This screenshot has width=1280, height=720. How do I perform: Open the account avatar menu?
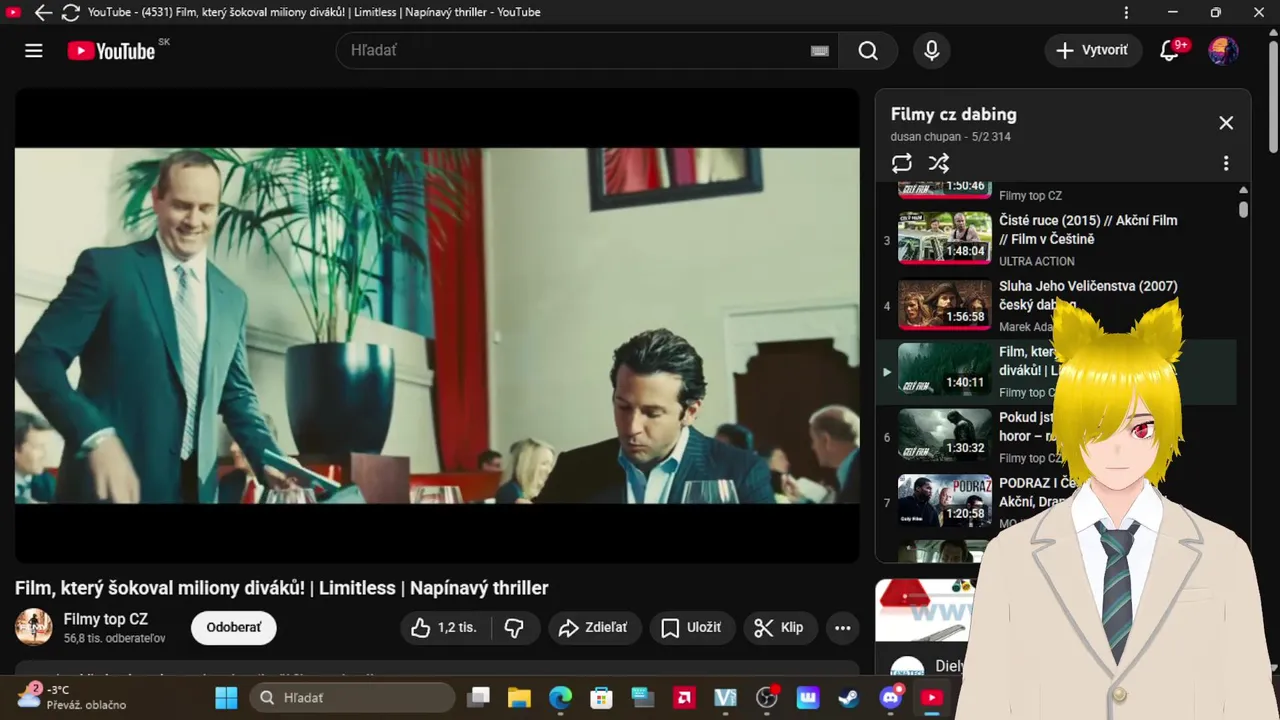tap(1223, 51)
